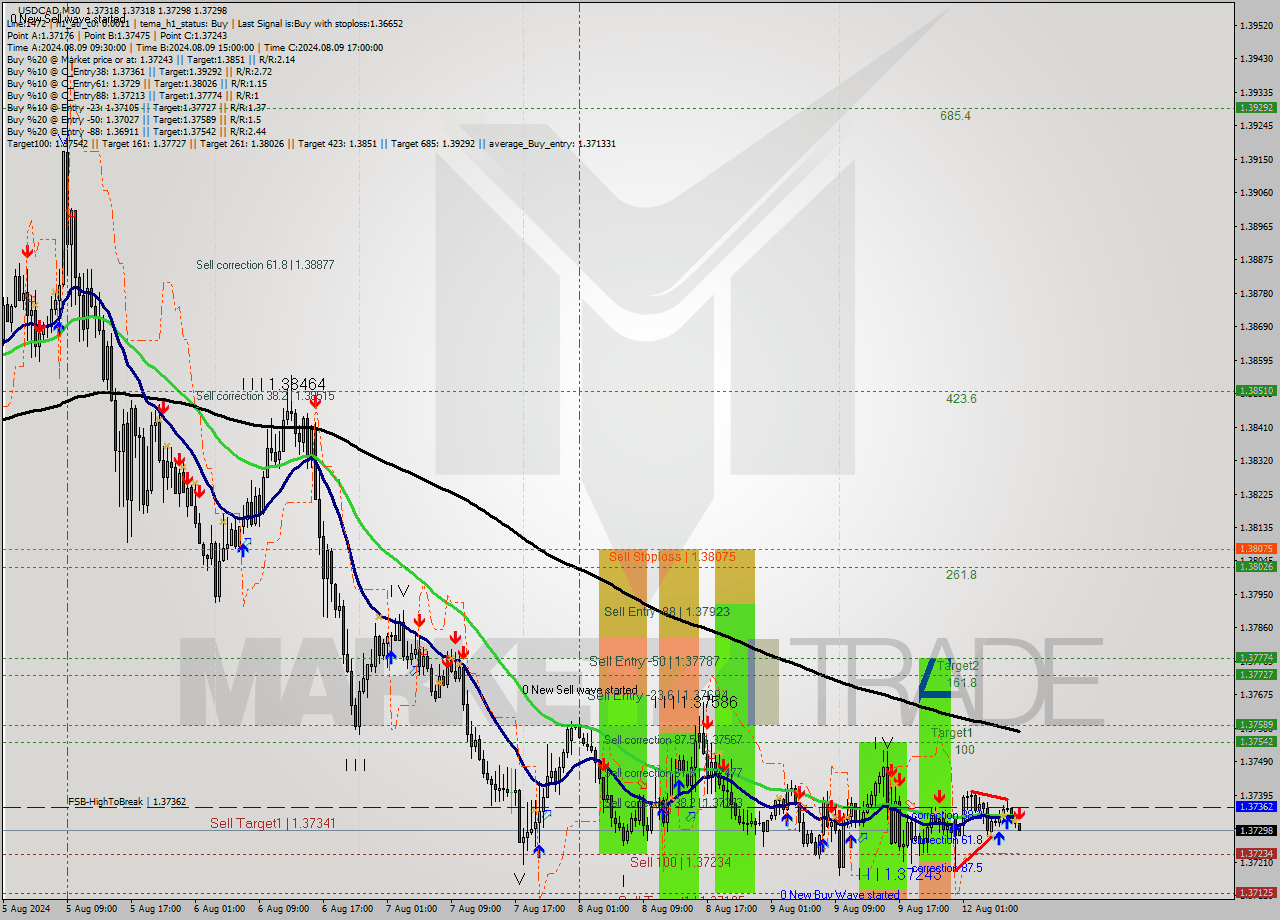This screenshot has width=1280, height=920.
Task: Click the 1.39060 price scale label
Action: (1255, 192)
